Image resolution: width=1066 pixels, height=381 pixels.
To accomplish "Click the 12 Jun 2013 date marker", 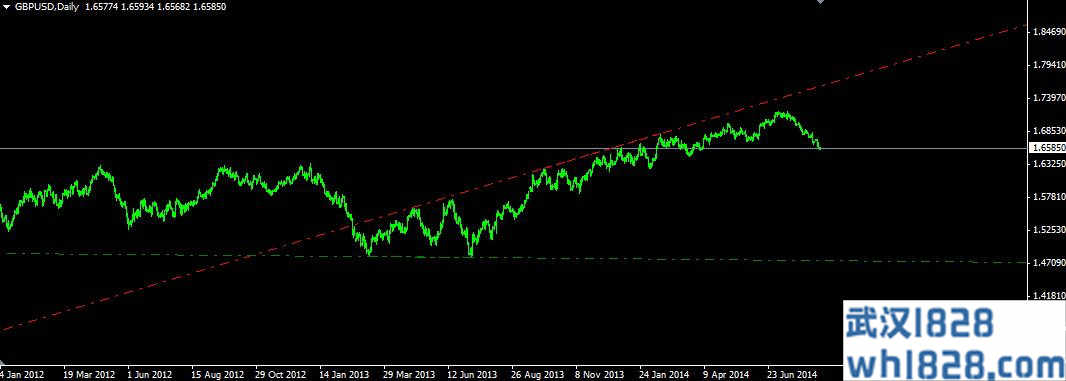I will [x=472, y=374].
